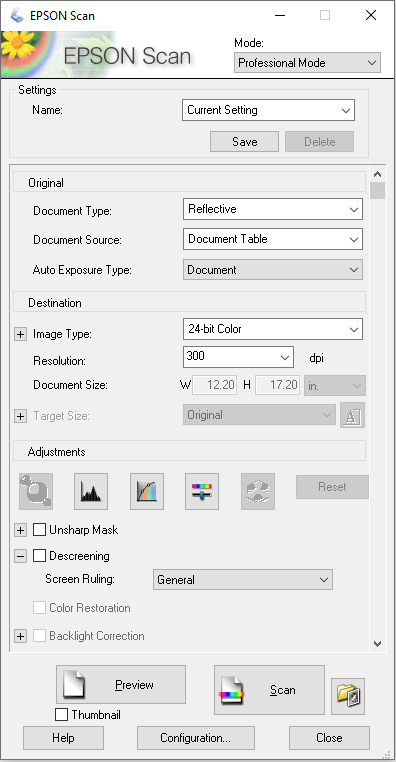Click the scrollbar down arrow
This screenshot has width=396, height=762.
(x=378, y=643)
